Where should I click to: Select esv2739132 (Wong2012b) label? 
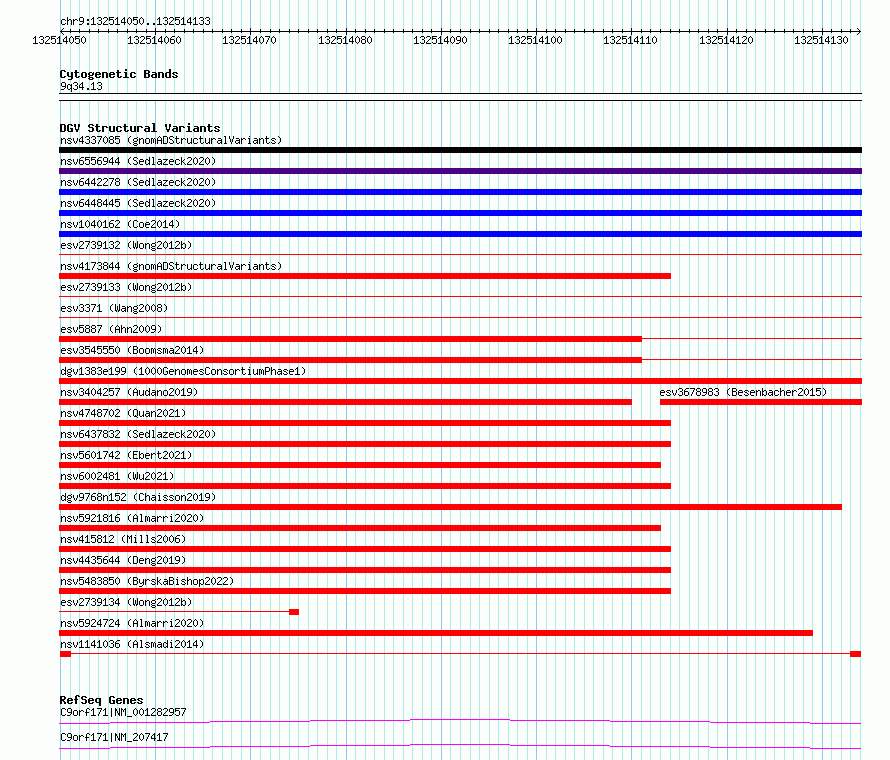pos(126,245)
